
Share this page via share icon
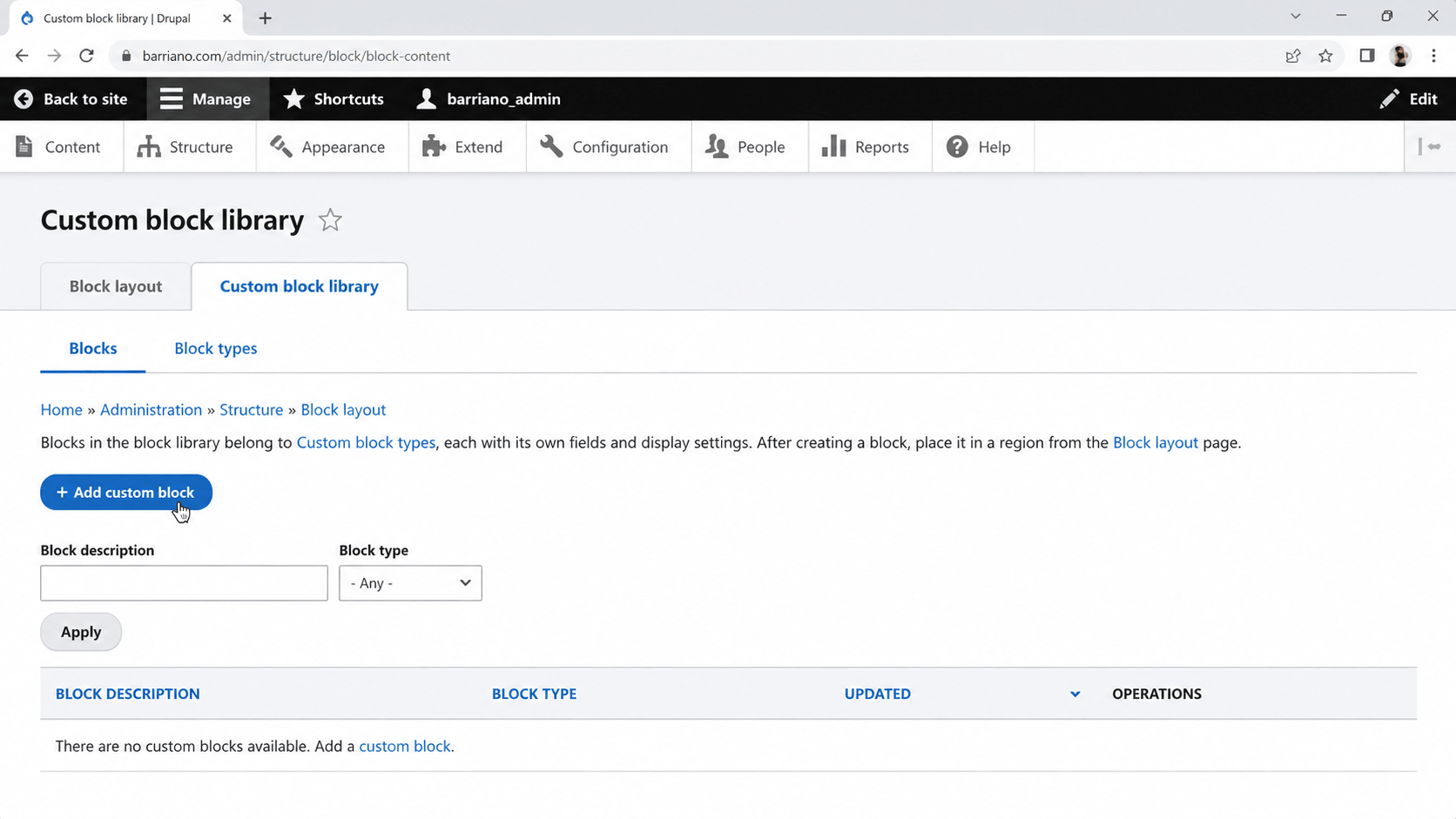(x=1293, y=56)
